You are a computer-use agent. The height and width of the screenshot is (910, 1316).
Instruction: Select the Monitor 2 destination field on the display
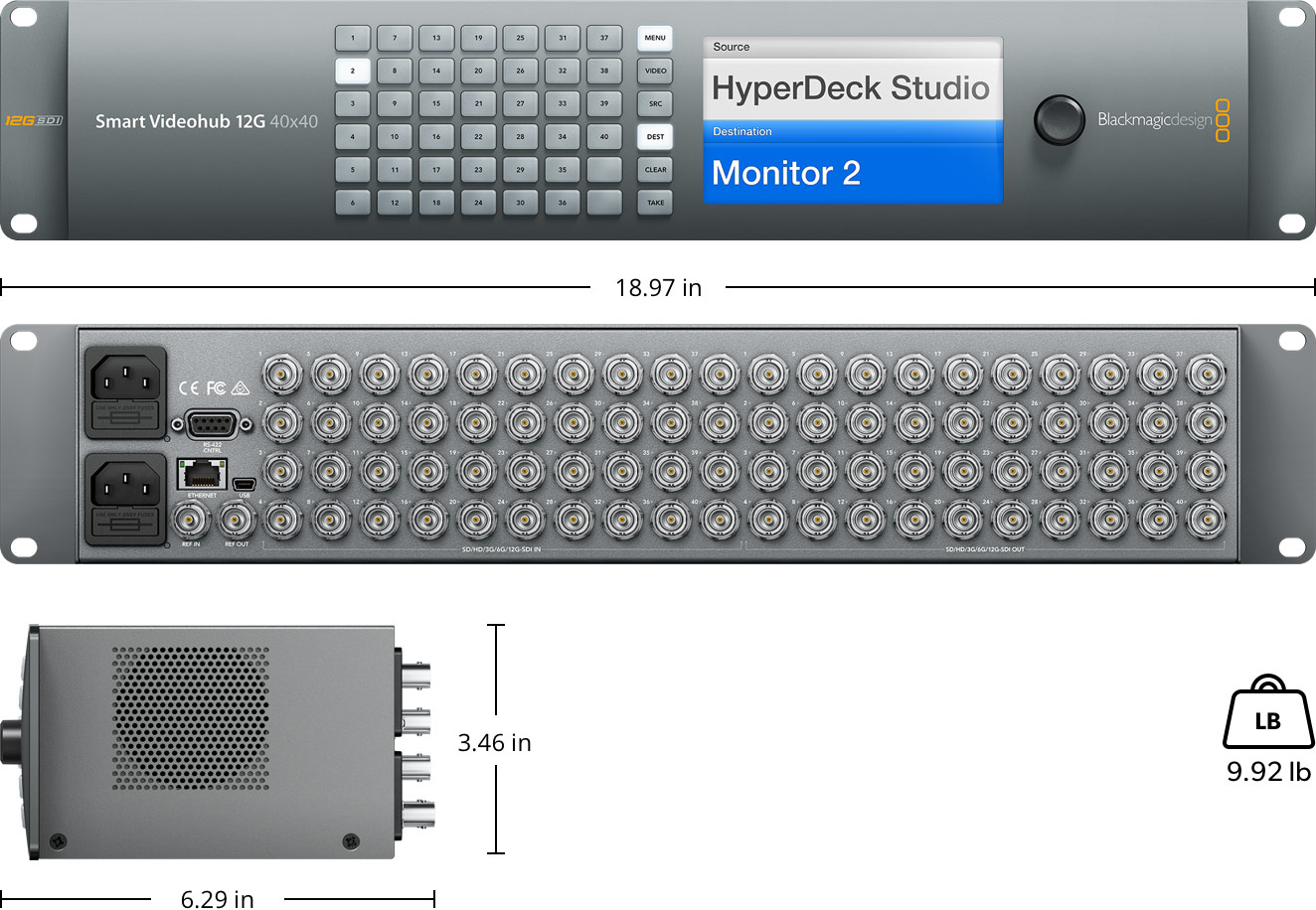(852, 172)
